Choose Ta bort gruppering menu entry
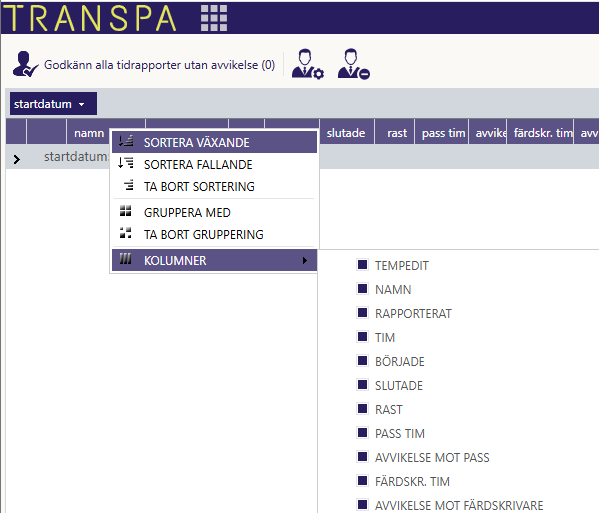The image size is (599, 513). click(x=214, y=234)
